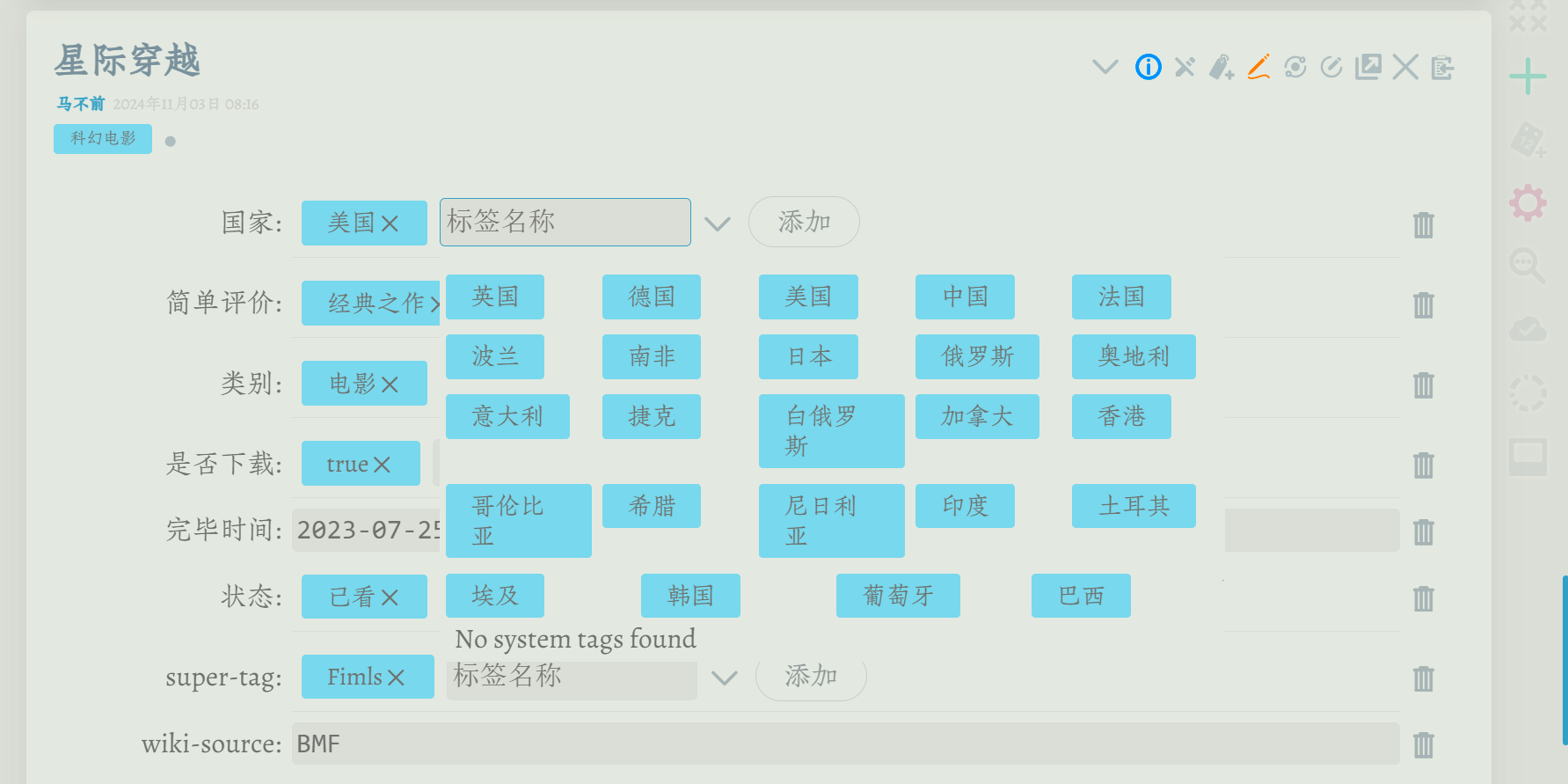Screen dimensions: 1568x784
Task: Select 尼日利亚 tag option
Action: tap(832, 521)
